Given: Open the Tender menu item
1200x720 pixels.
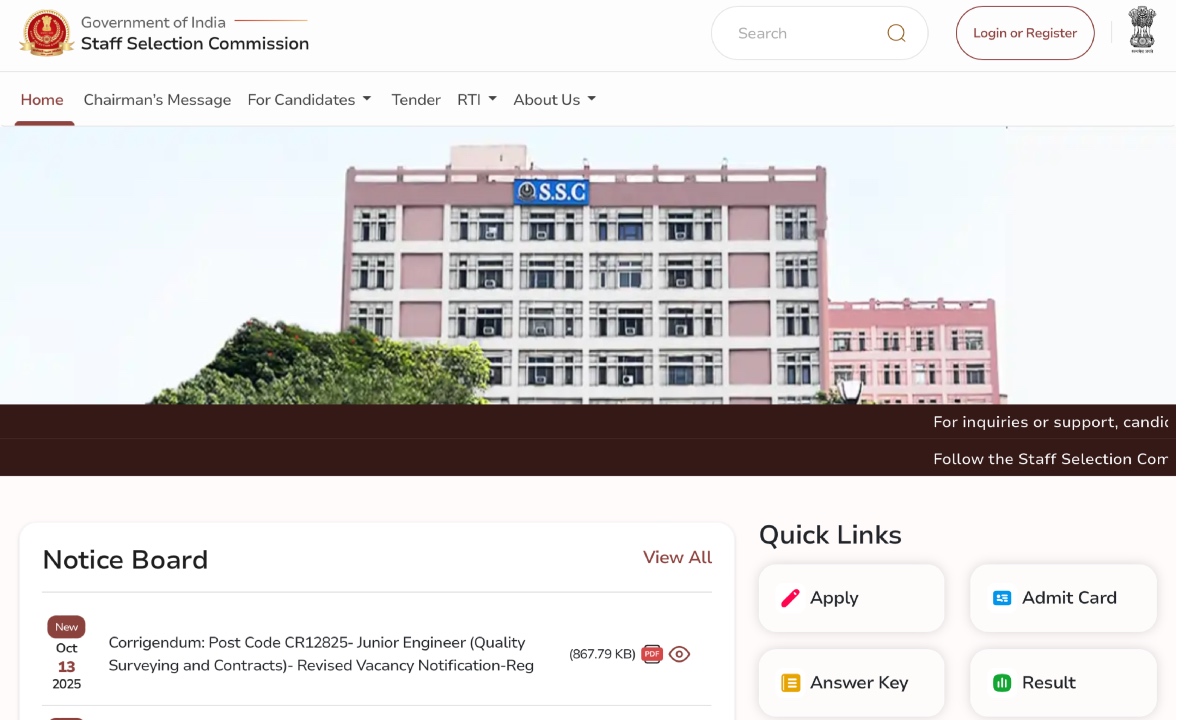Looking at the screenshot, I should coord(416,100).
